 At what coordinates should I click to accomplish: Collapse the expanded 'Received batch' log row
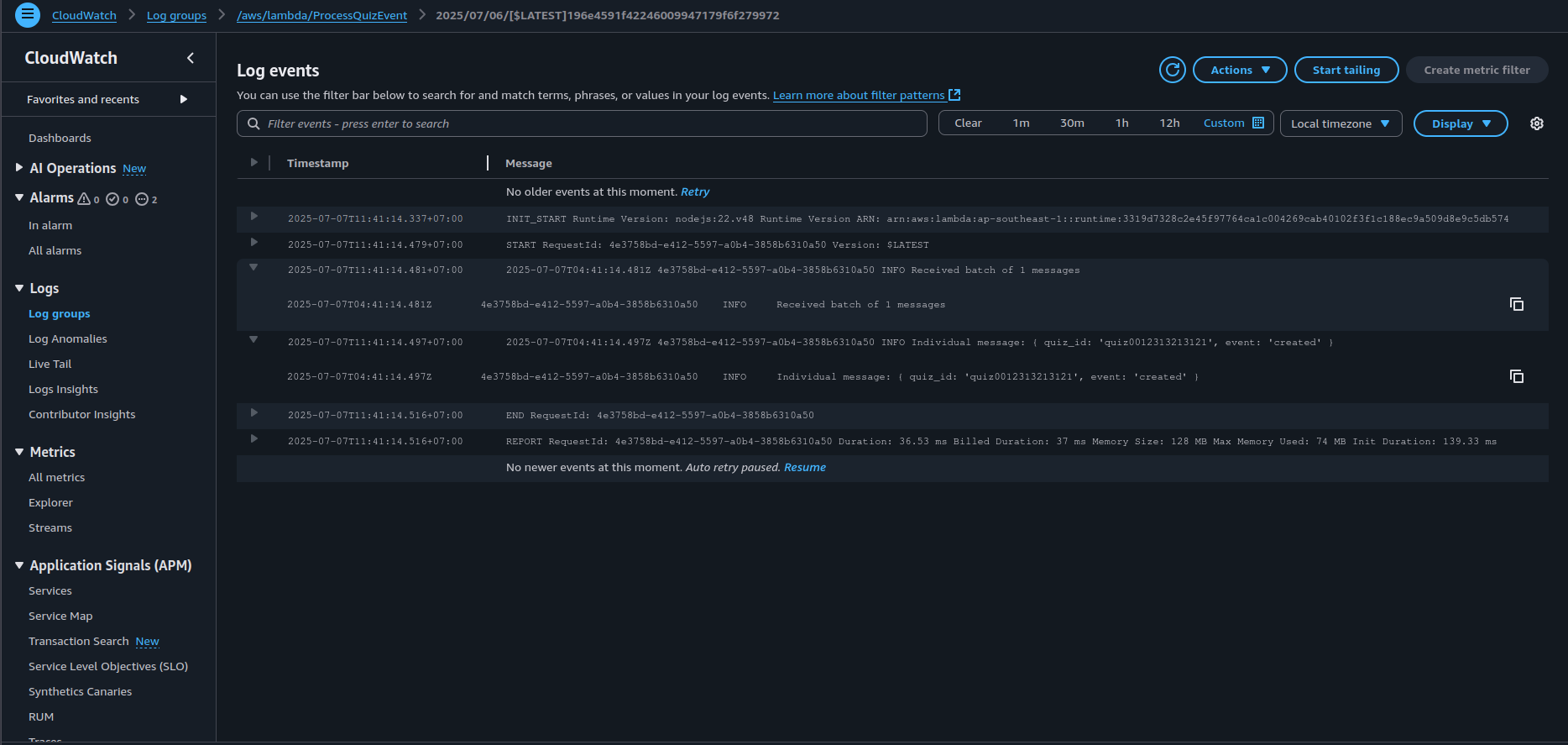click(253, 268)
